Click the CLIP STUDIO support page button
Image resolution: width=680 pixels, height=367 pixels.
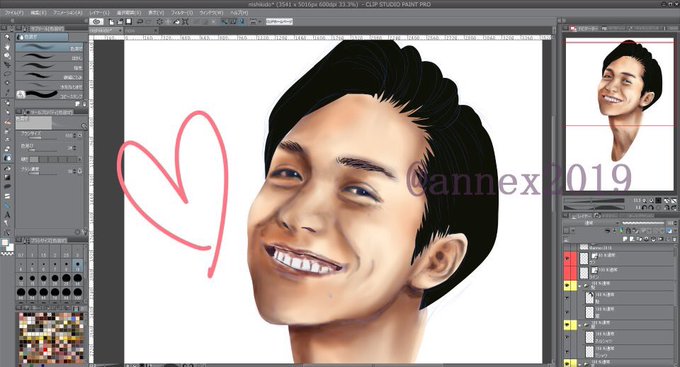(279, 21)
